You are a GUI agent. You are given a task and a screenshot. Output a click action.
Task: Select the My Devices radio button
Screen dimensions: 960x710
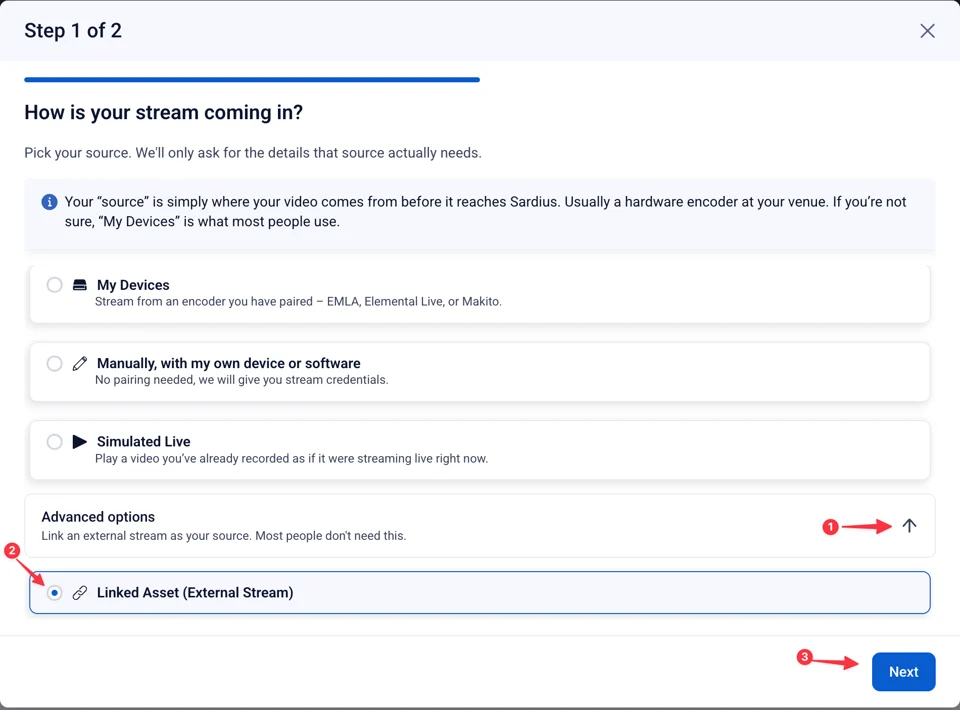pyautogui.click(x=54, y=285)
